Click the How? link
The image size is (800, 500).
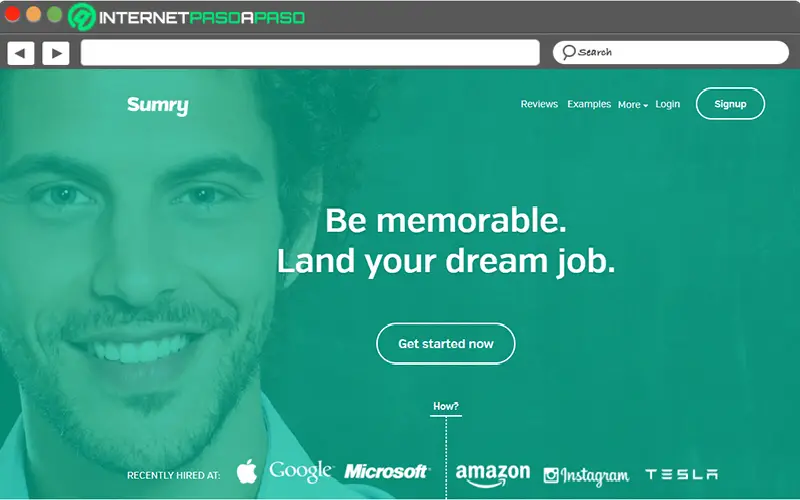tap(445, 407)
